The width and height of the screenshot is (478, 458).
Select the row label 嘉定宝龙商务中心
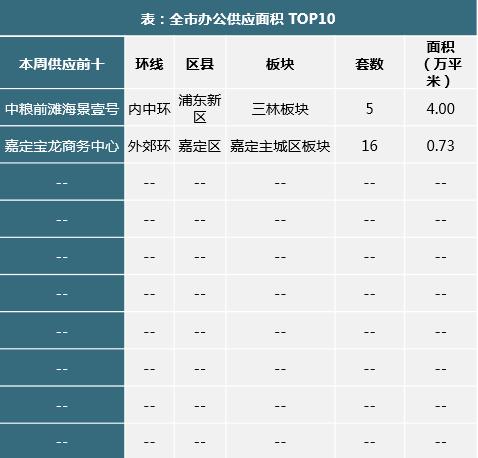pyautogui.click(x=62, y=146)
